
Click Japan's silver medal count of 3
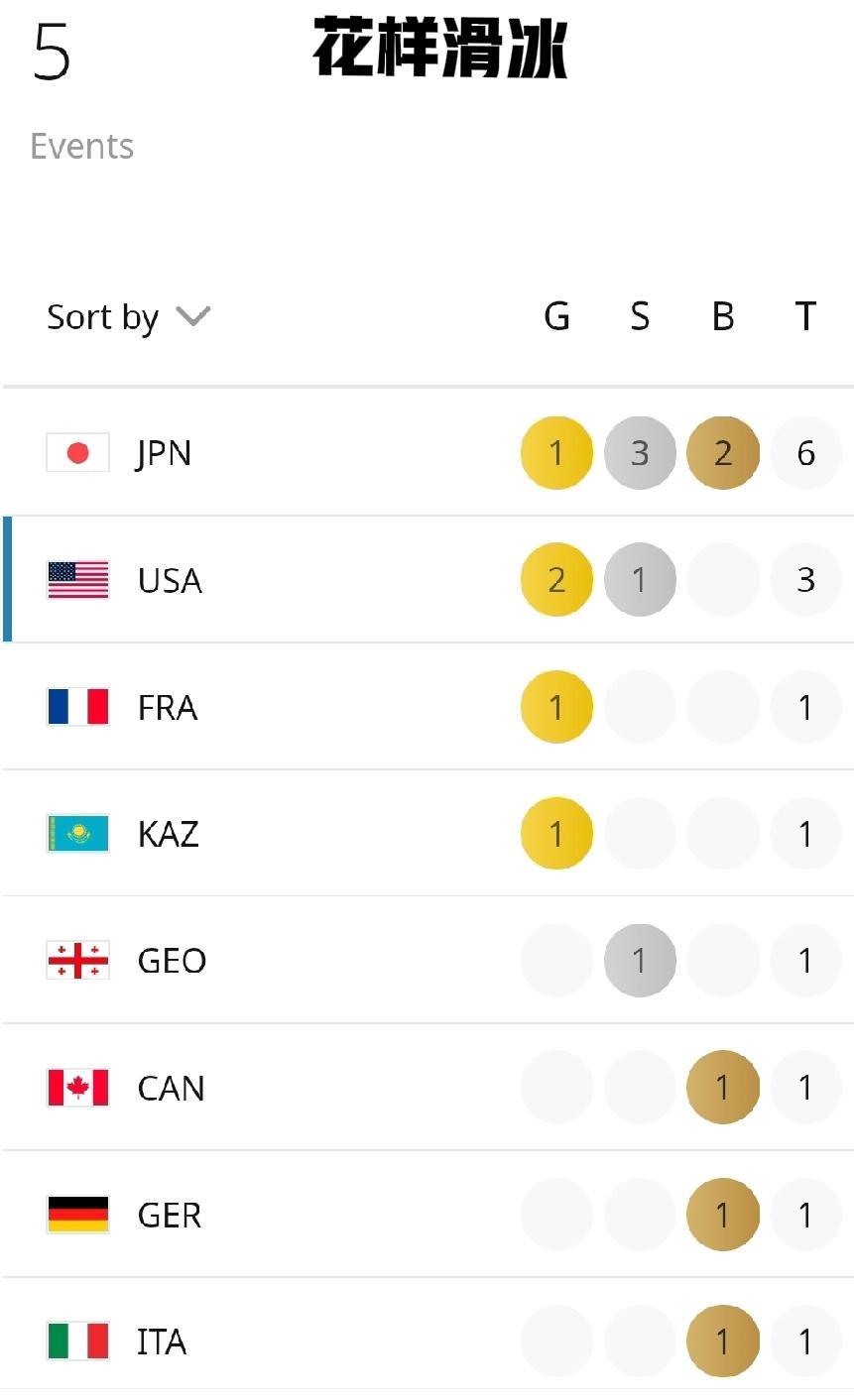pyautogui.click(x=640, y=453)
